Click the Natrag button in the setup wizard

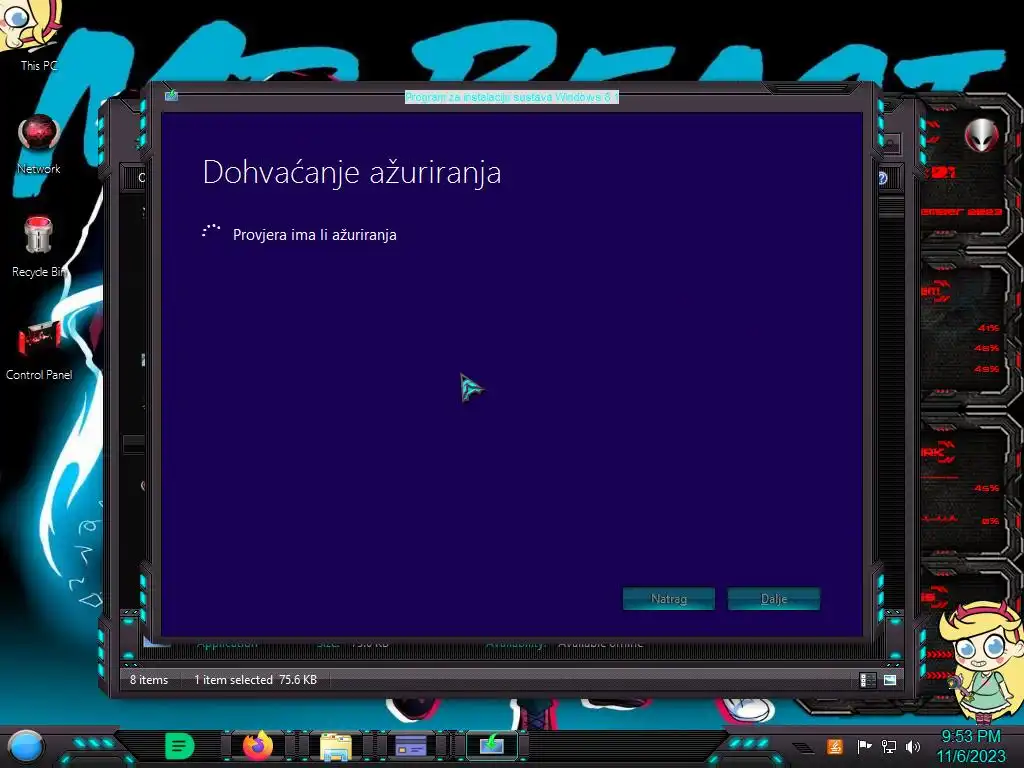click(x=669, y=598)
